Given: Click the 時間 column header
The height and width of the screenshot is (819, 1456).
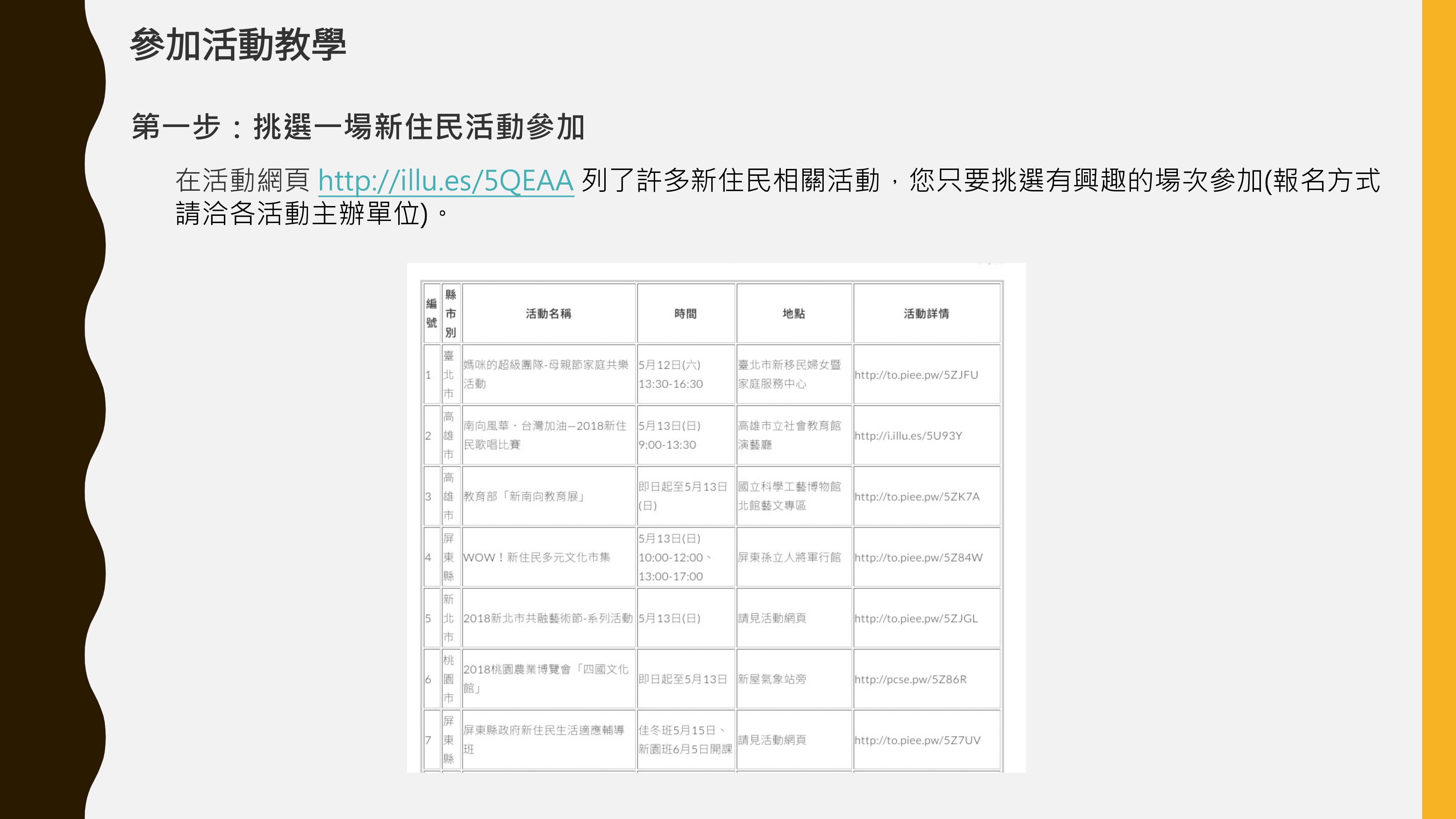Looking at the screenshot, I should click(685, 314).
